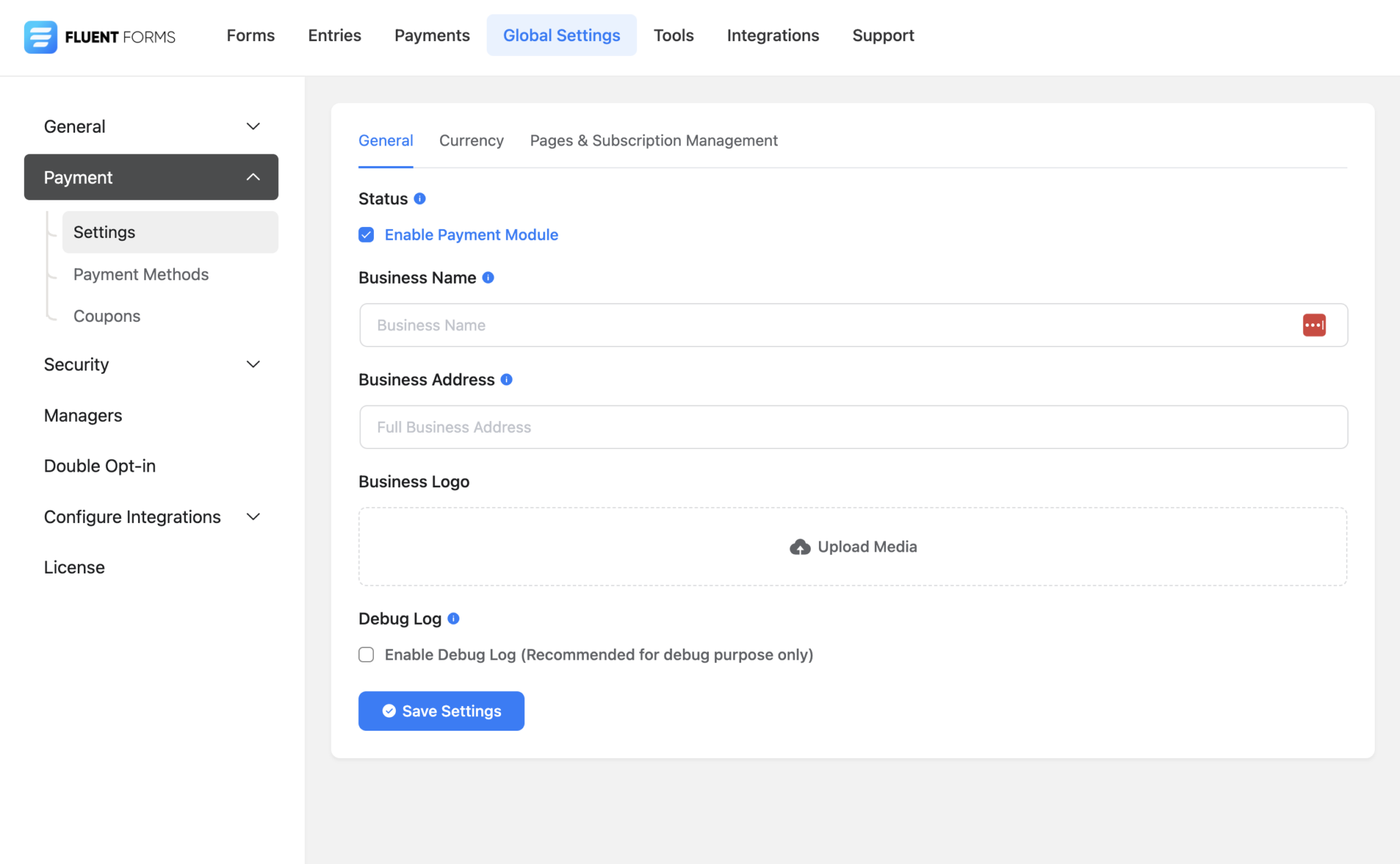Click 'Enable Debug Log (Recommended for debug purpose only)' text
This screenshot has height=864, width=1400.
[599, 655]
